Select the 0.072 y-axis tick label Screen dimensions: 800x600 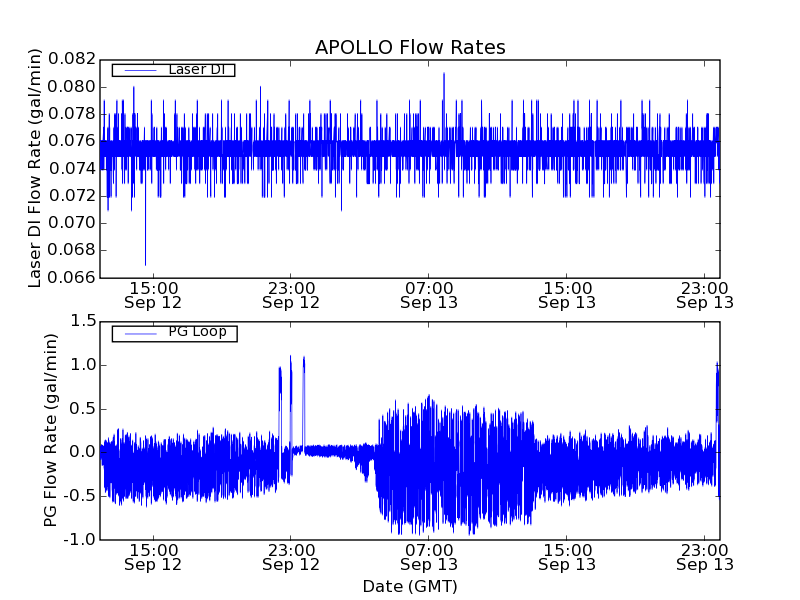tap(72, 195)
